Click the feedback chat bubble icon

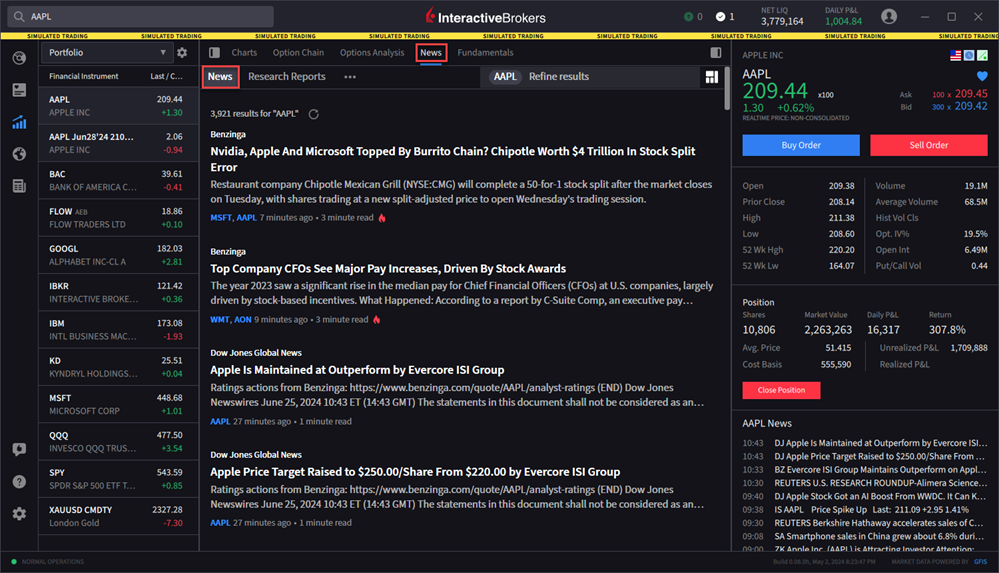pyautogui.click(x=19, y=450)
